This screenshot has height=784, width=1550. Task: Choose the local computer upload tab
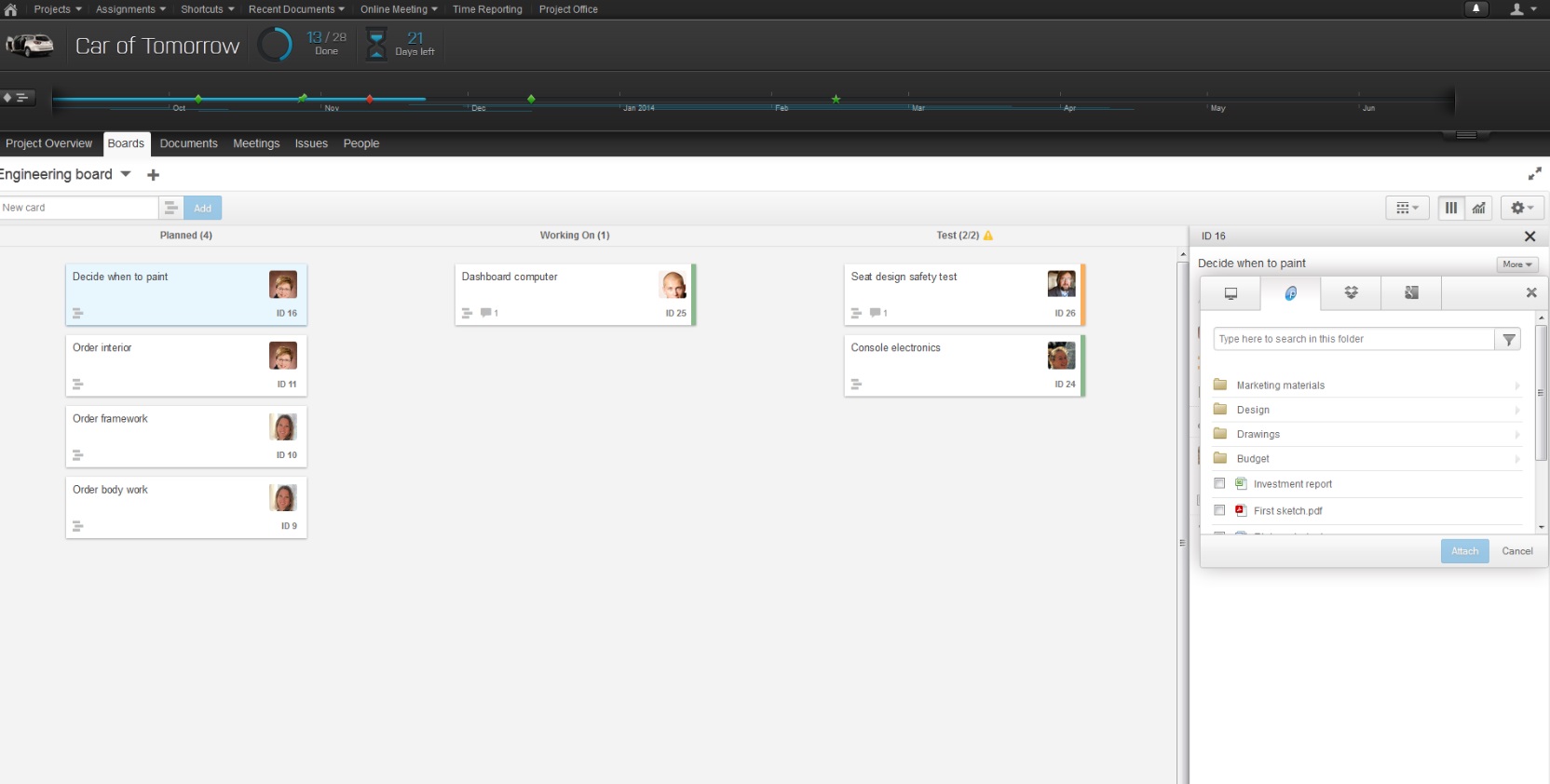tap(1230, 293)
